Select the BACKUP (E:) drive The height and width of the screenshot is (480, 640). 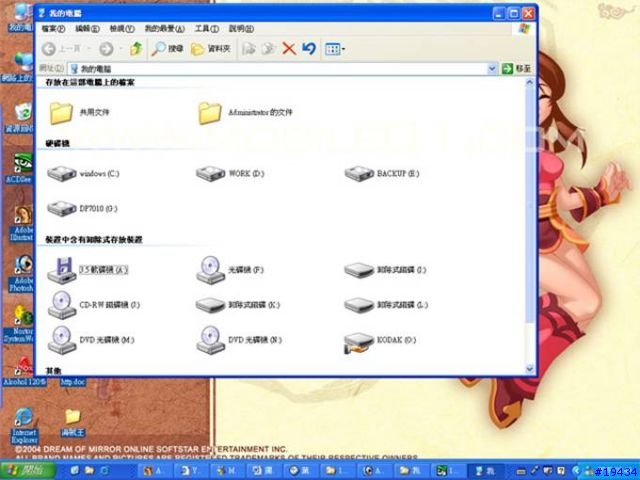[x=382, y=173]
